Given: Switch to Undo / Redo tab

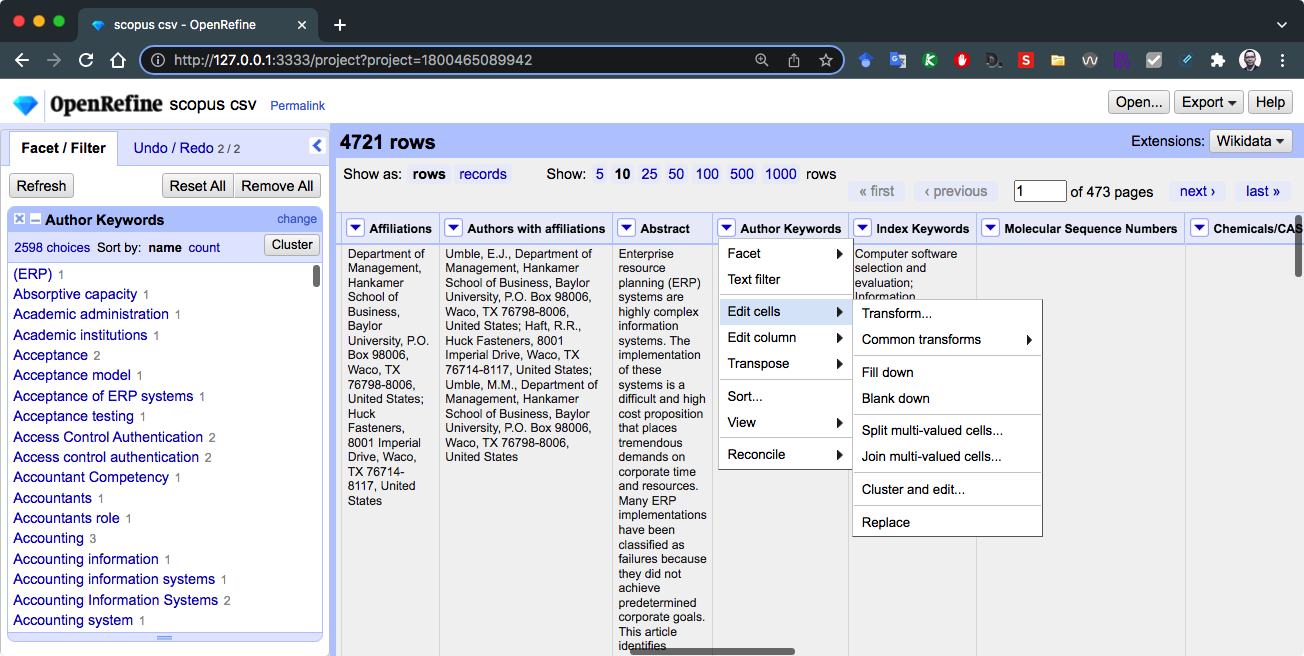Looking at the screenshot, I should [x=187, y=148].
